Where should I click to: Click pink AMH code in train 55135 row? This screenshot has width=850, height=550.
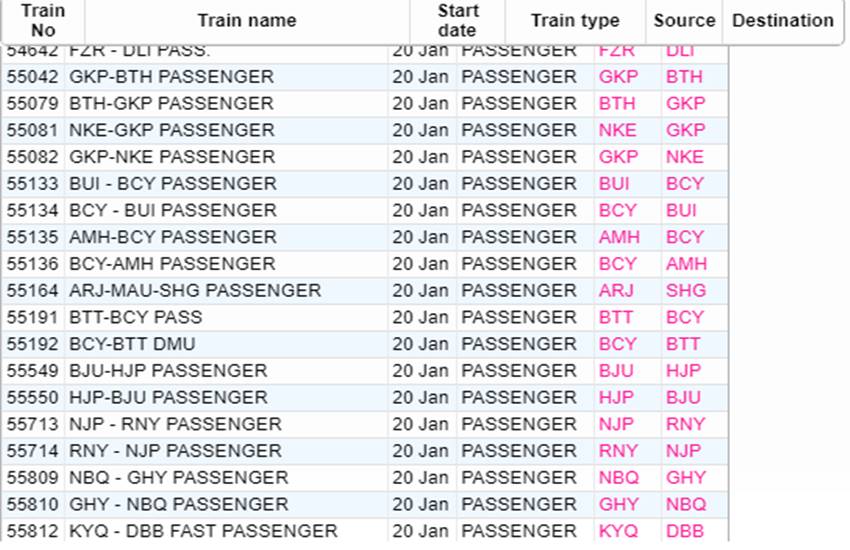(619, 238)
